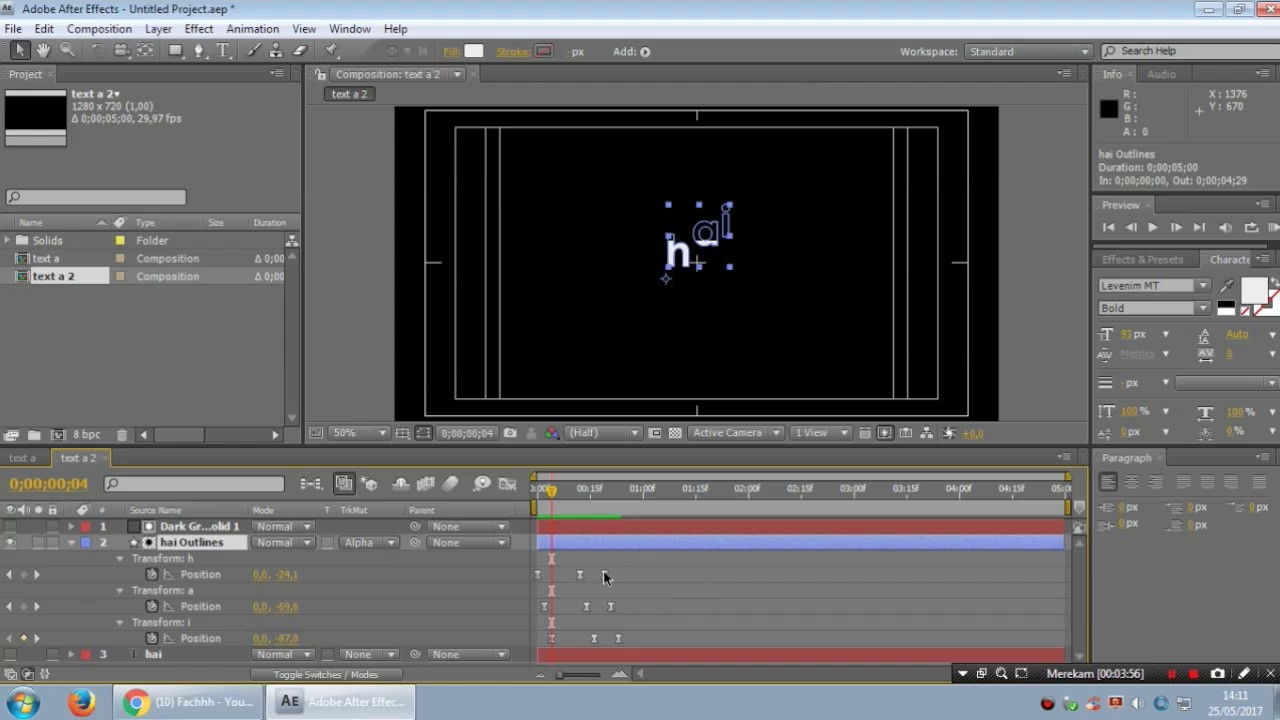Switch to the Audio panel tab
The width and height of the screenshot is (1280, 720).
(1161, 74)
